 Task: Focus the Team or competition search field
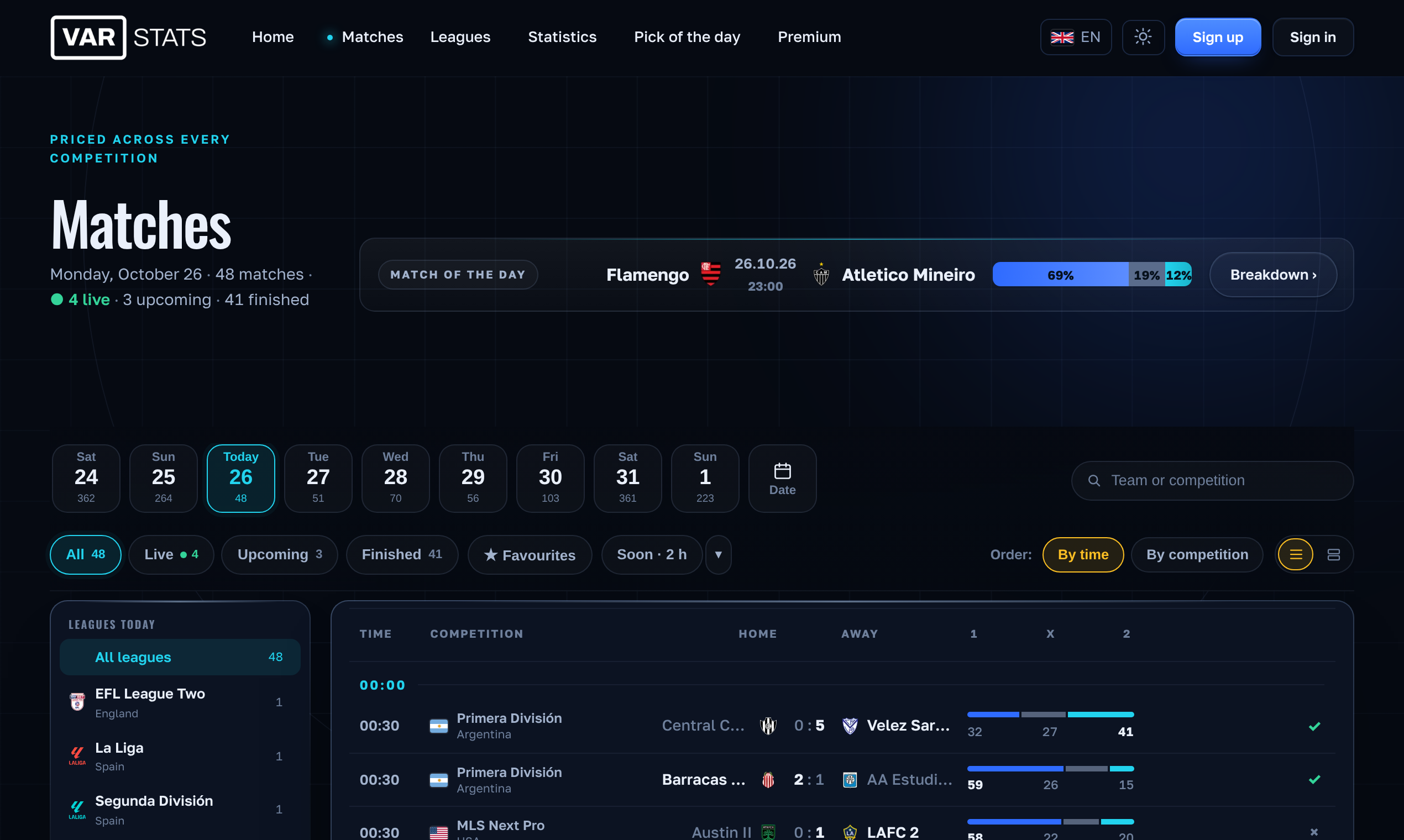[x=1212, y=481]
